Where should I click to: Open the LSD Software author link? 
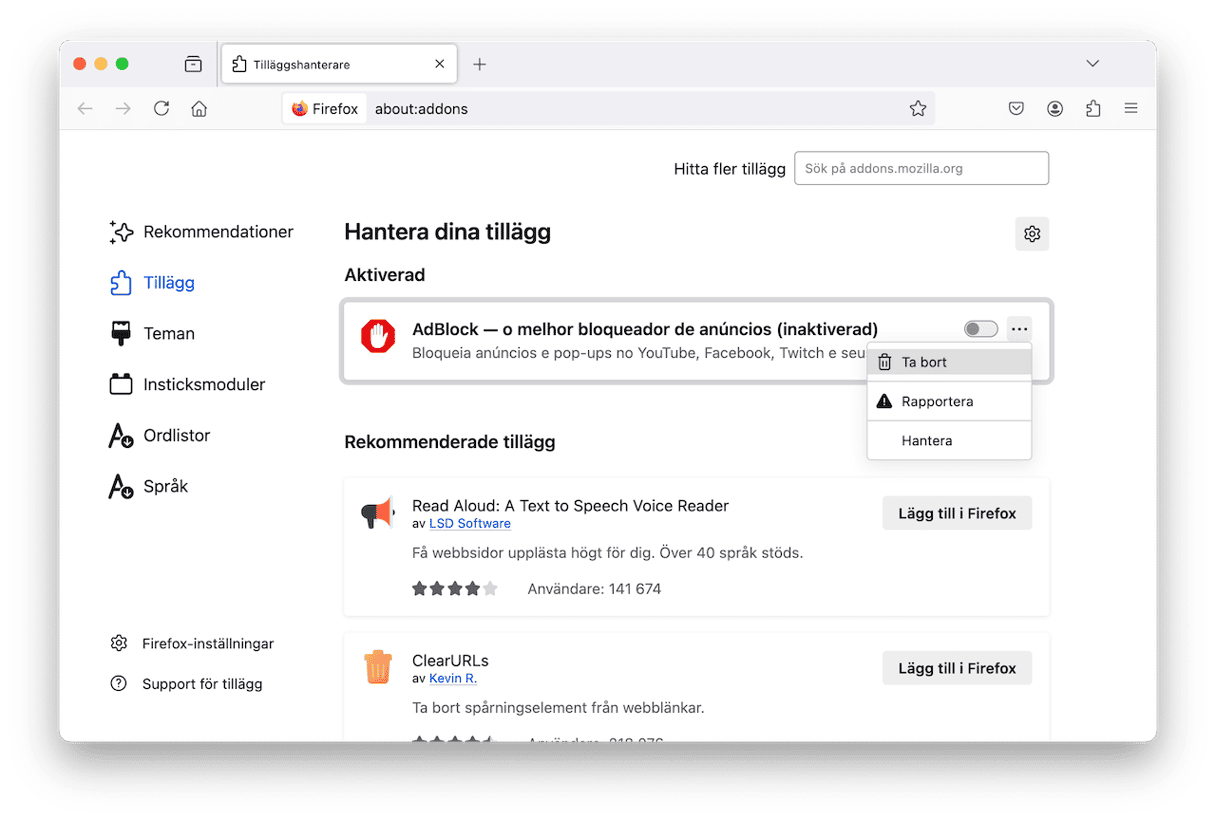click(470, 524)
